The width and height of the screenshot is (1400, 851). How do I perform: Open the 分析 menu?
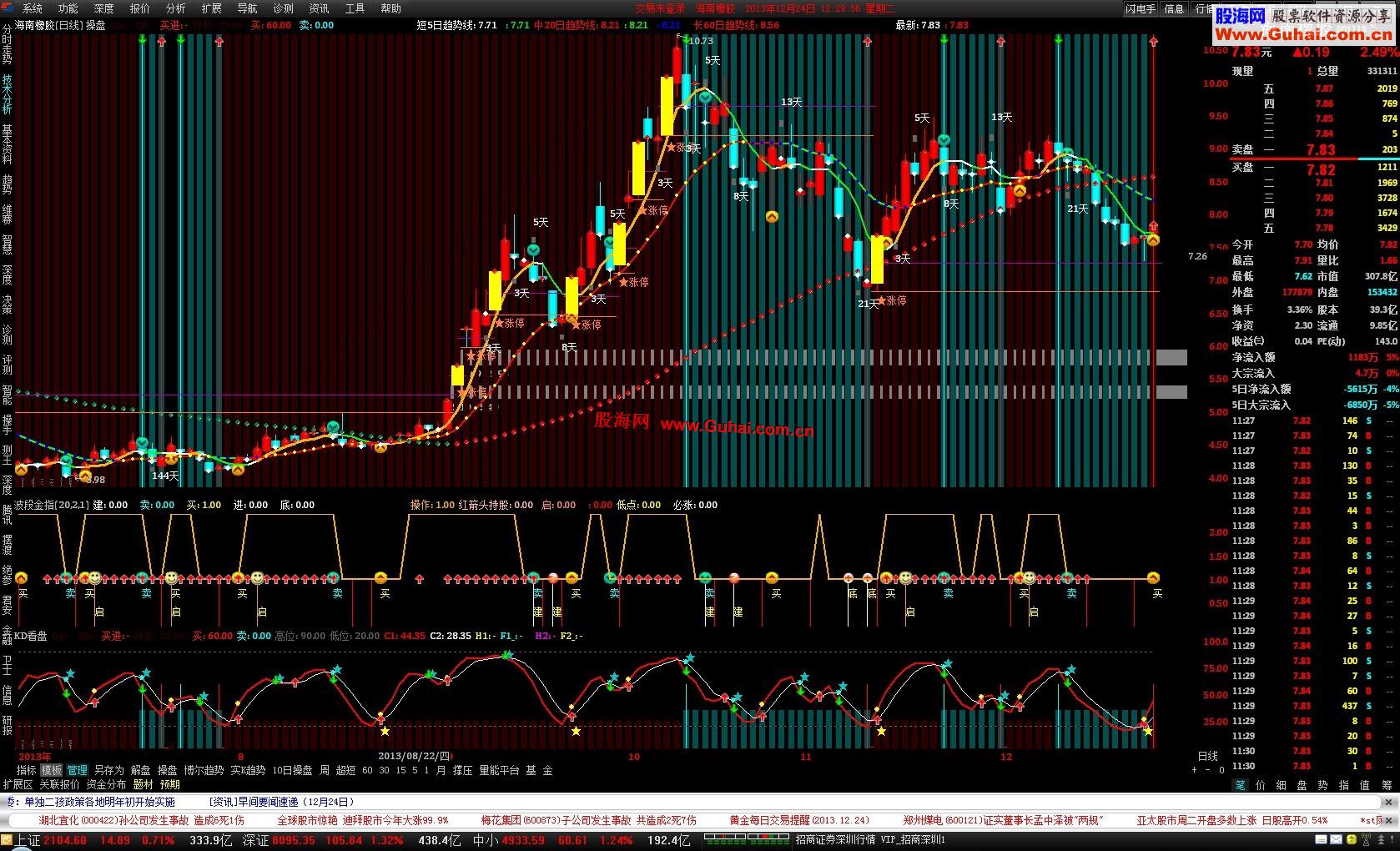176,8
